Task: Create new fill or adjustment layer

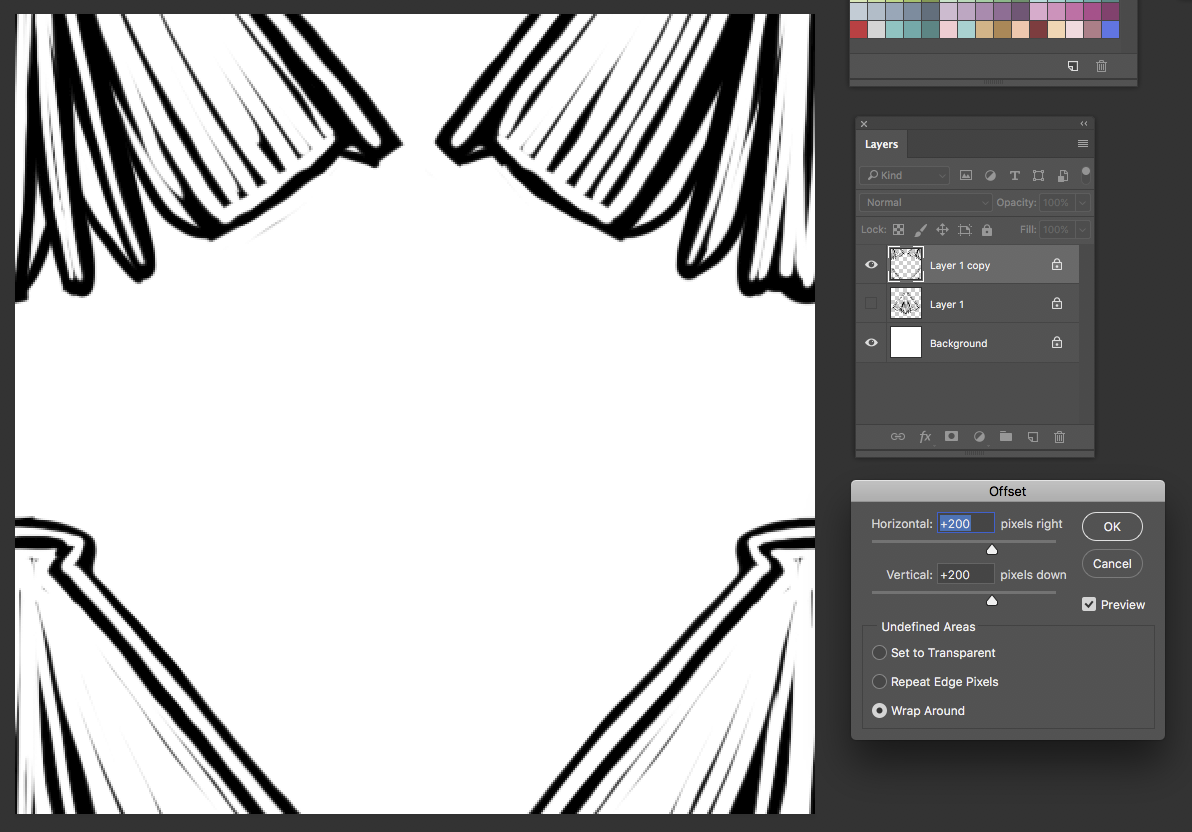Action: pos(979,437)
